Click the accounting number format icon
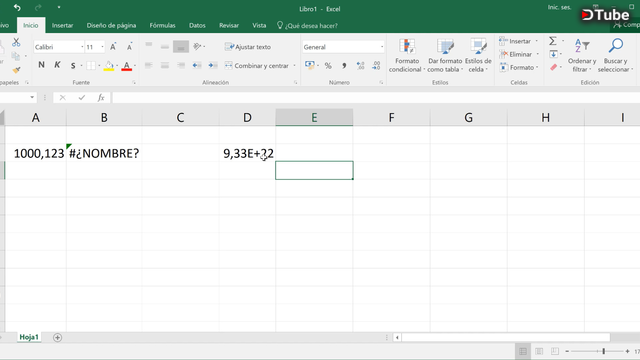The width and height of the screenshot is (640, 360). coord(309,65)
